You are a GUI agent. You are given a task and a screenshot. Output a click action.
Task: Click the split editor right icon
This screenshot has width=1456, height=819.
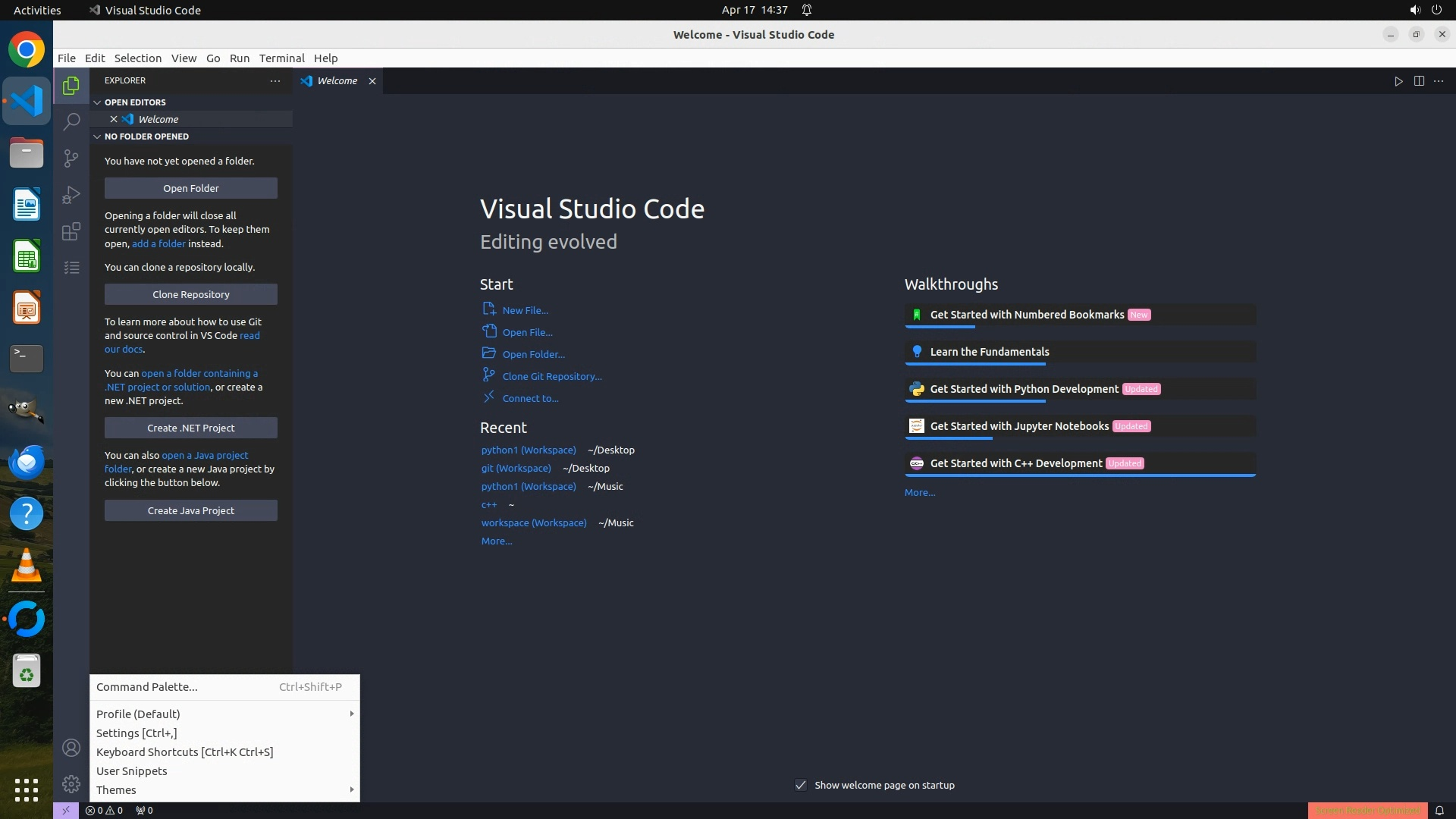point(1419,81)
